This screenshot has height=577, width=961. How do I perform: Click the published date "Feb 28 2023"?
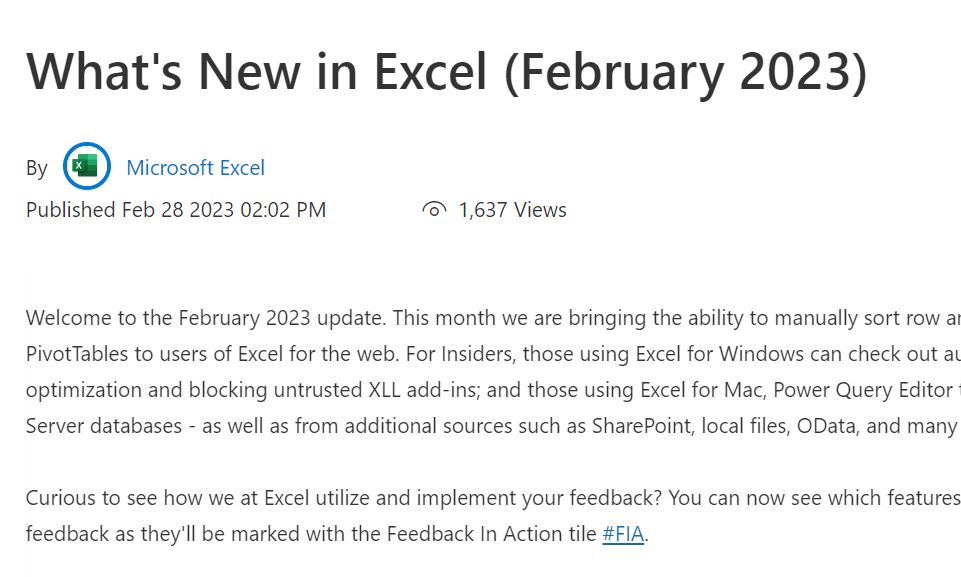[178, 210]
